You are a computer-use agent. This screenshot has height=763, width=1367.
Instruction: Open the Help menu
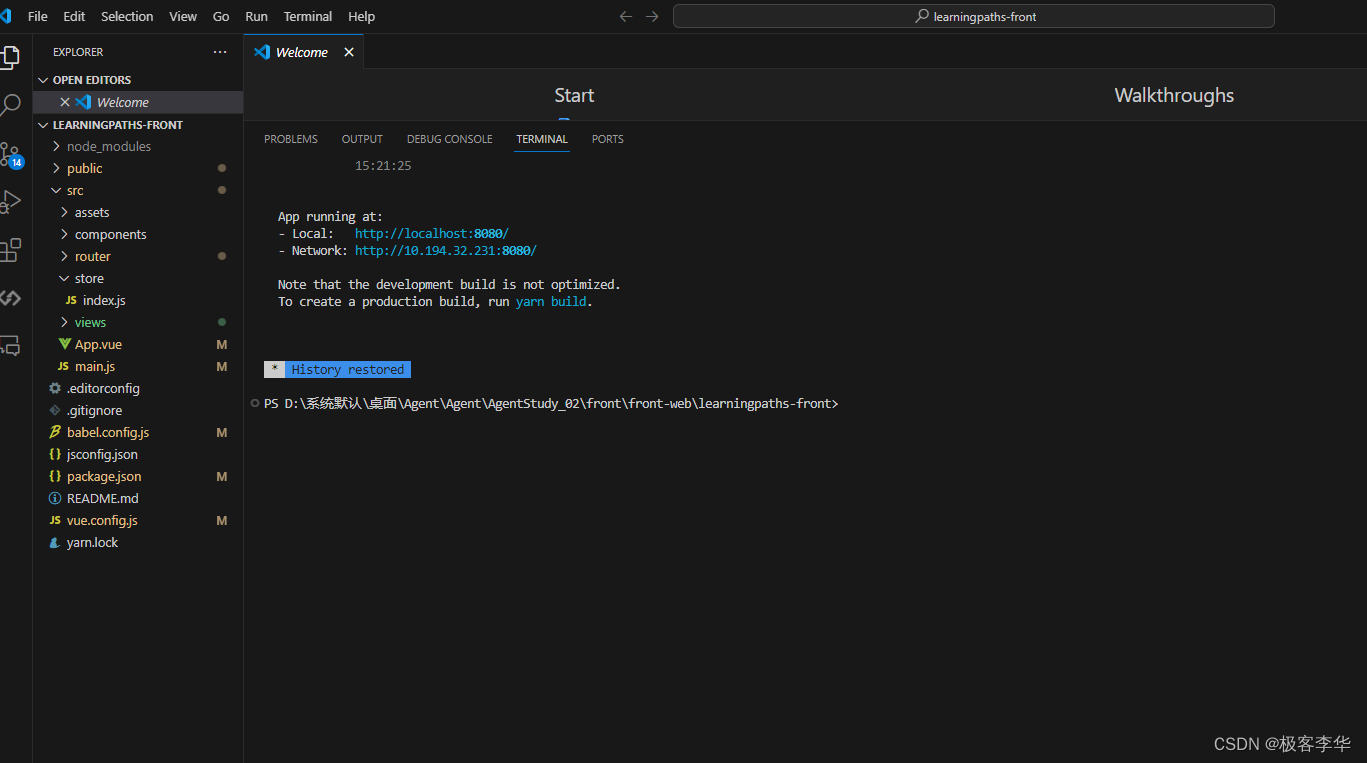(362, 16)
